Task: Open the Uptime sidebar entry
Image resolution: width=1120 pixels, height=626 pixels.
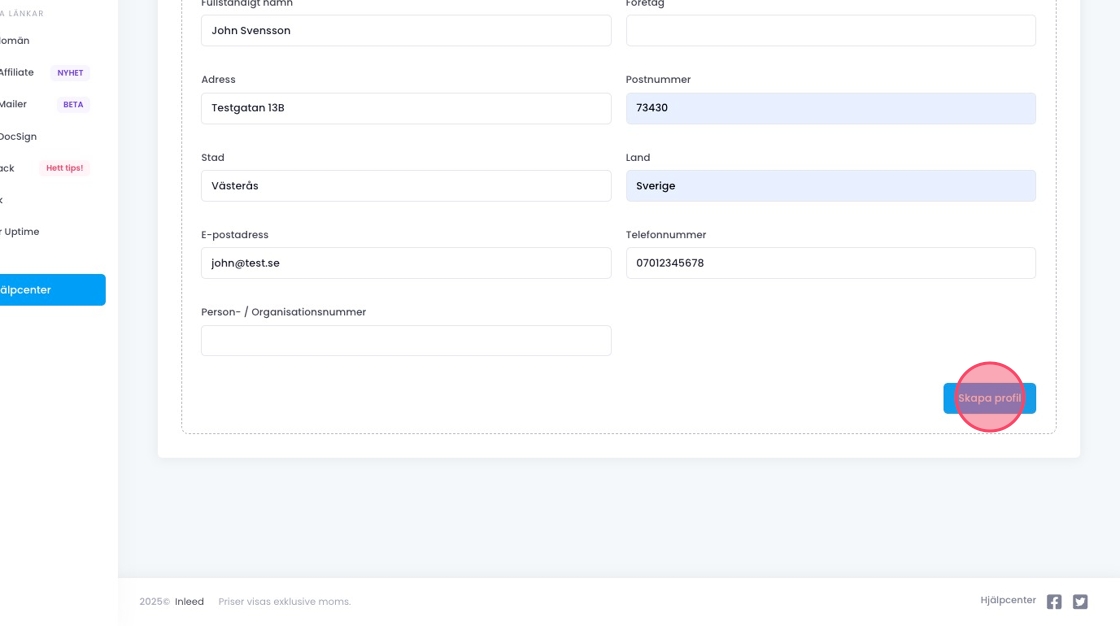Action: click(x=20, y=232)
